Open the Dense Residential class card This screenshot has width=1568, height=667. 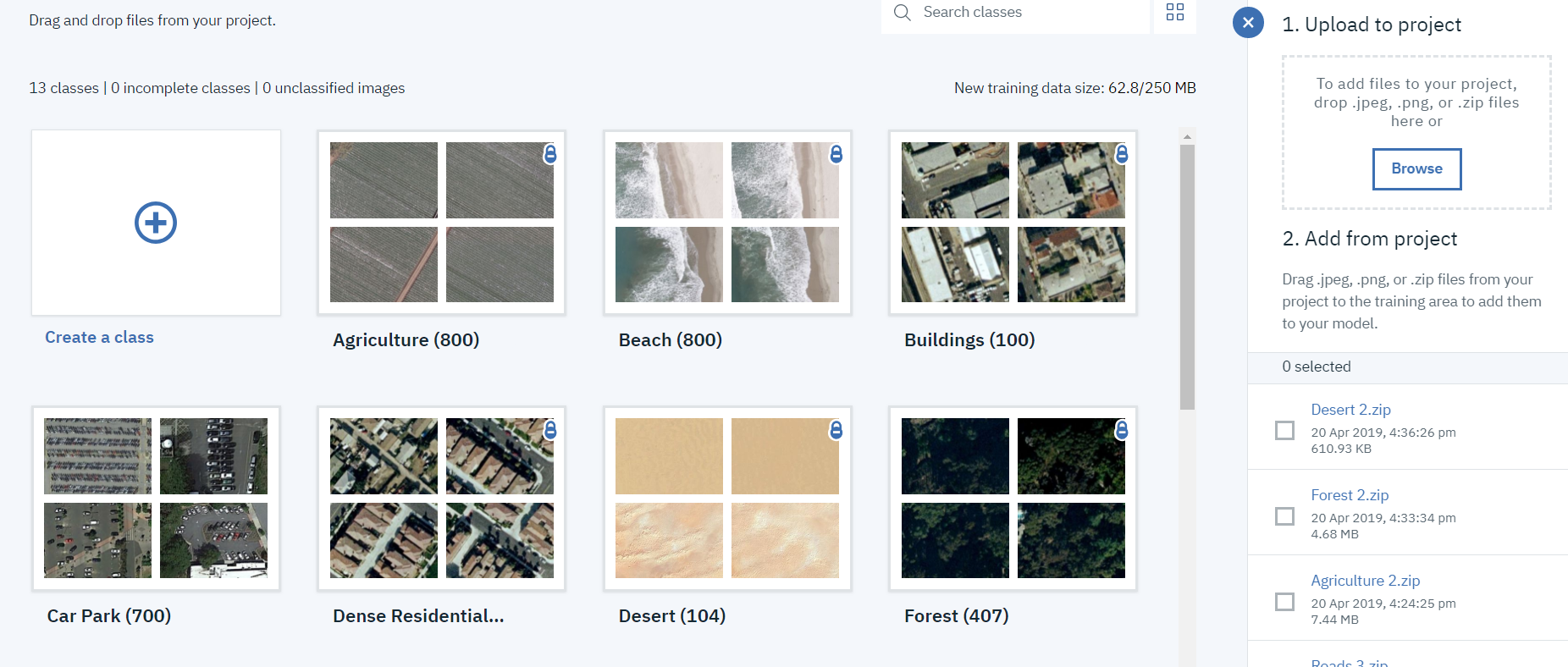click(441, 499)
